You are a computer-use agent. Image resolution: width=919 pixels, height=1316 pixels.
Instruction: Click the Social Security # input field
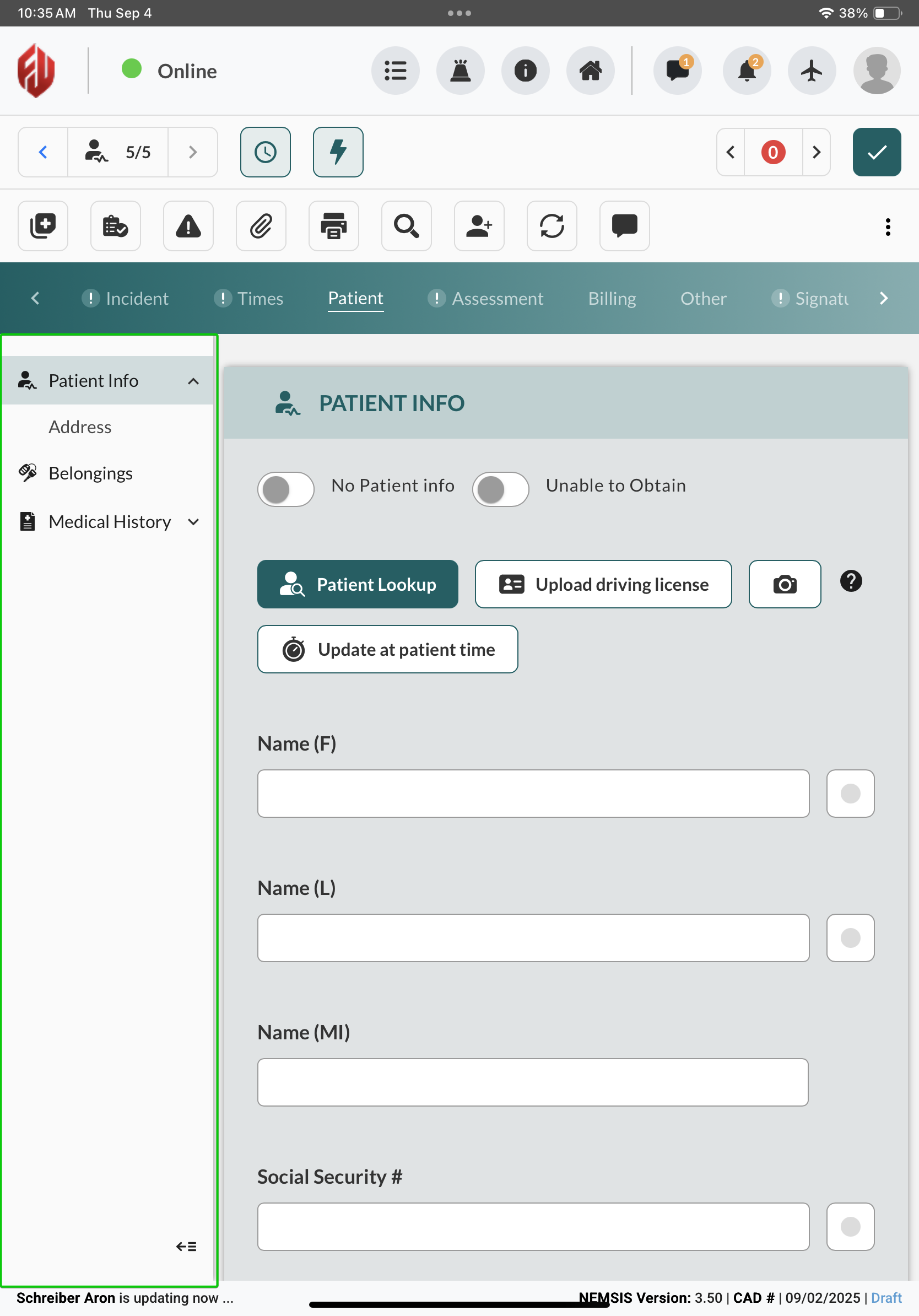tap(533, 1226)
